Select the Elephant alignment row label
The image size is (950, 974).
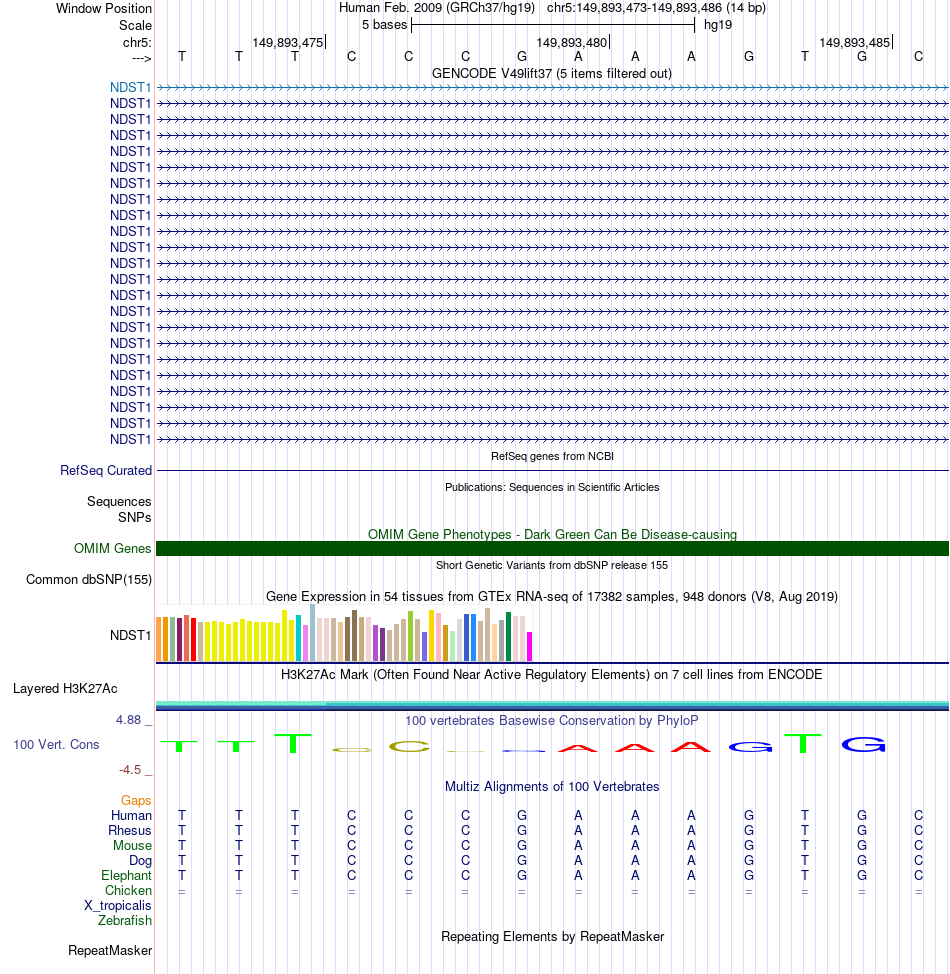click(126, 875)
